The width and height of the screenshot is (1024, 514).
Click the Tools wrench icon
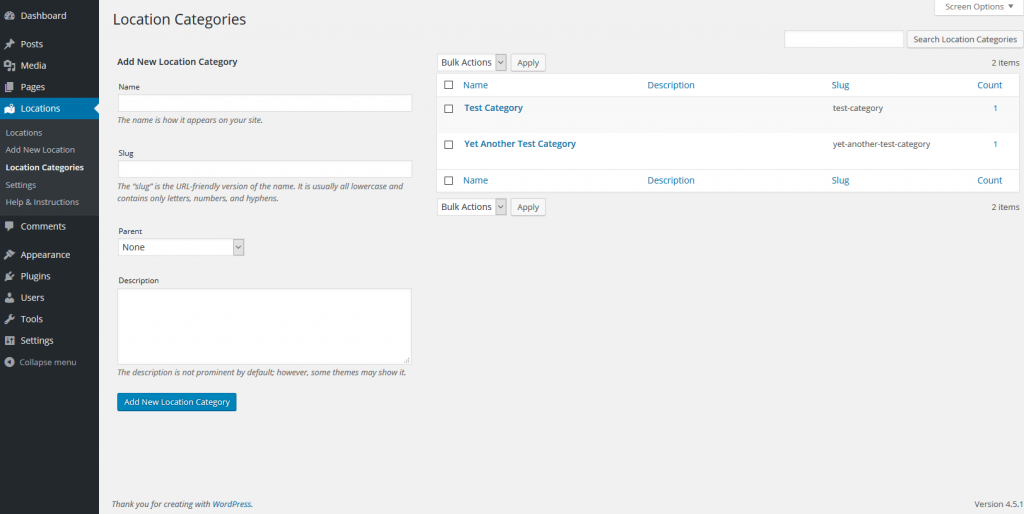[x=10, y=319]
